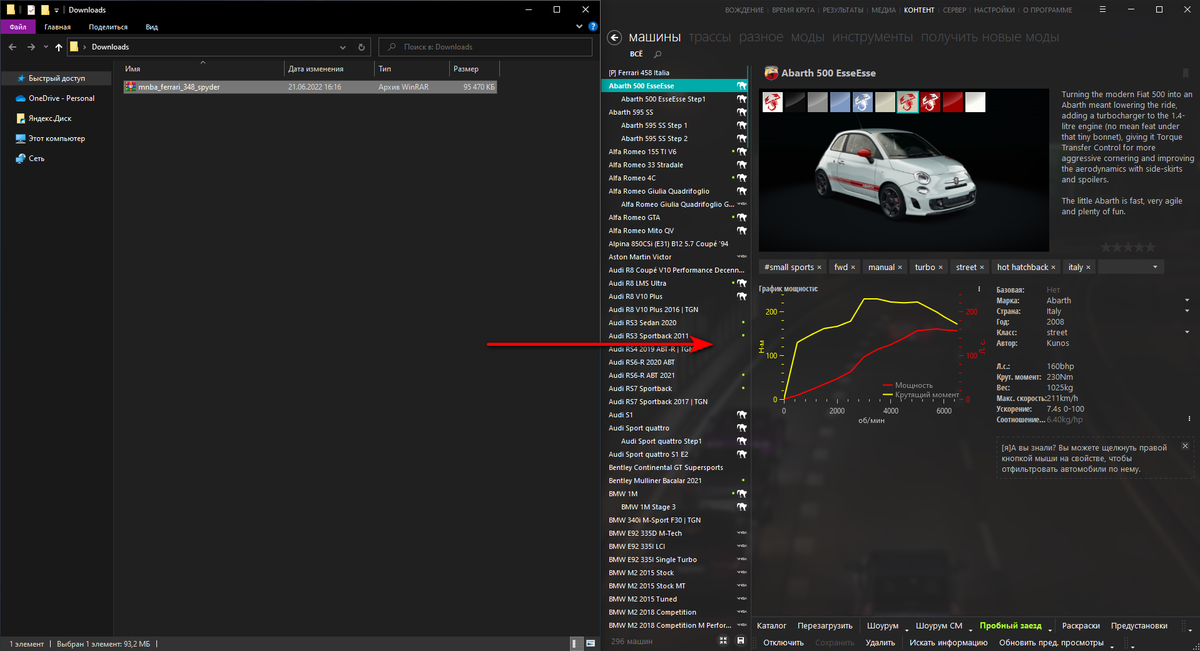Open search magnifier next to ВСЁ filter
The height and width of the screenshot is (651, 1200).
(658, 54)
